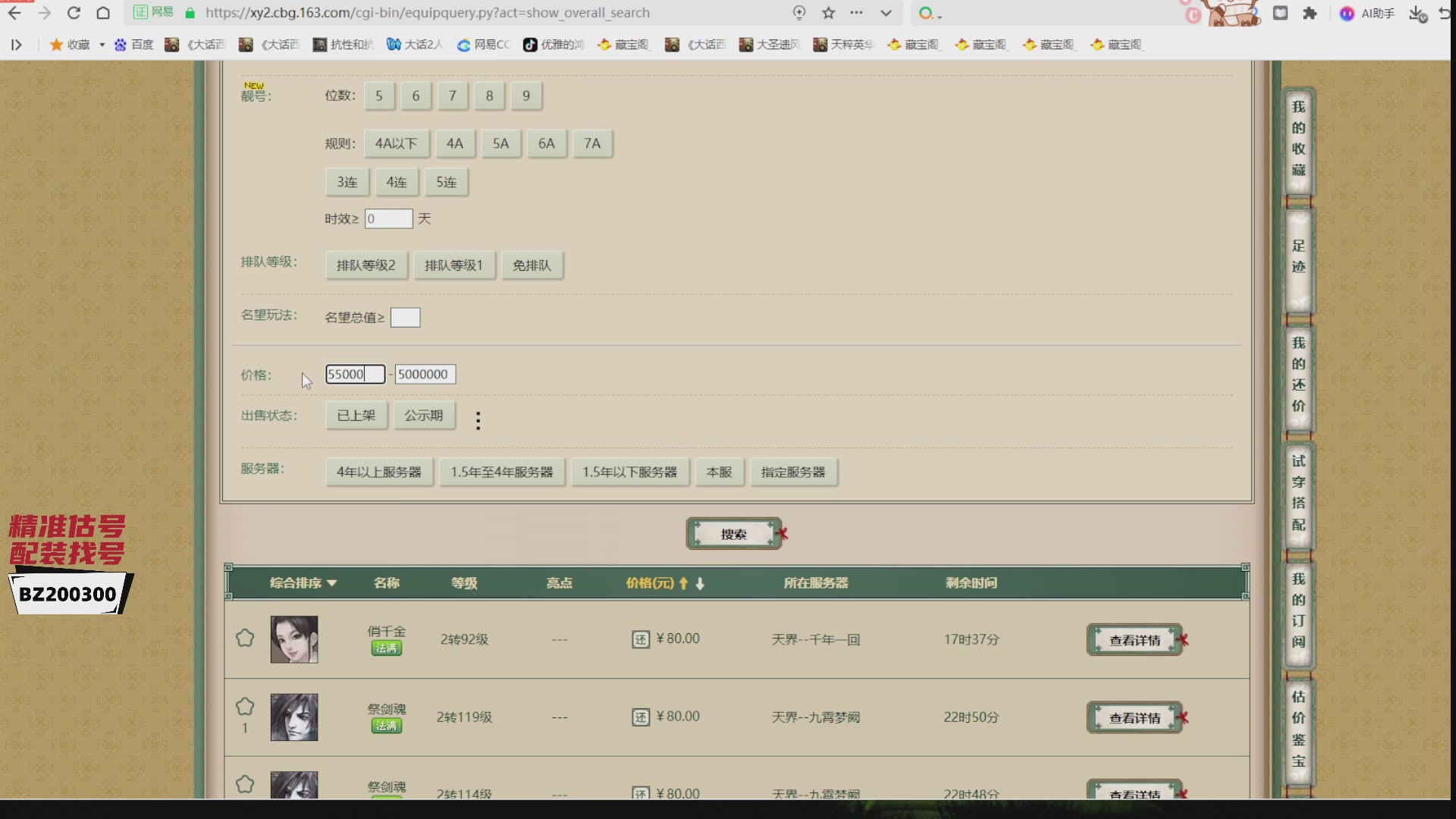Image resolution: width=1456 pixels, height=819 pixels.
Task: Click the 还 bargain icon on first listing
Action: point(641,640)
